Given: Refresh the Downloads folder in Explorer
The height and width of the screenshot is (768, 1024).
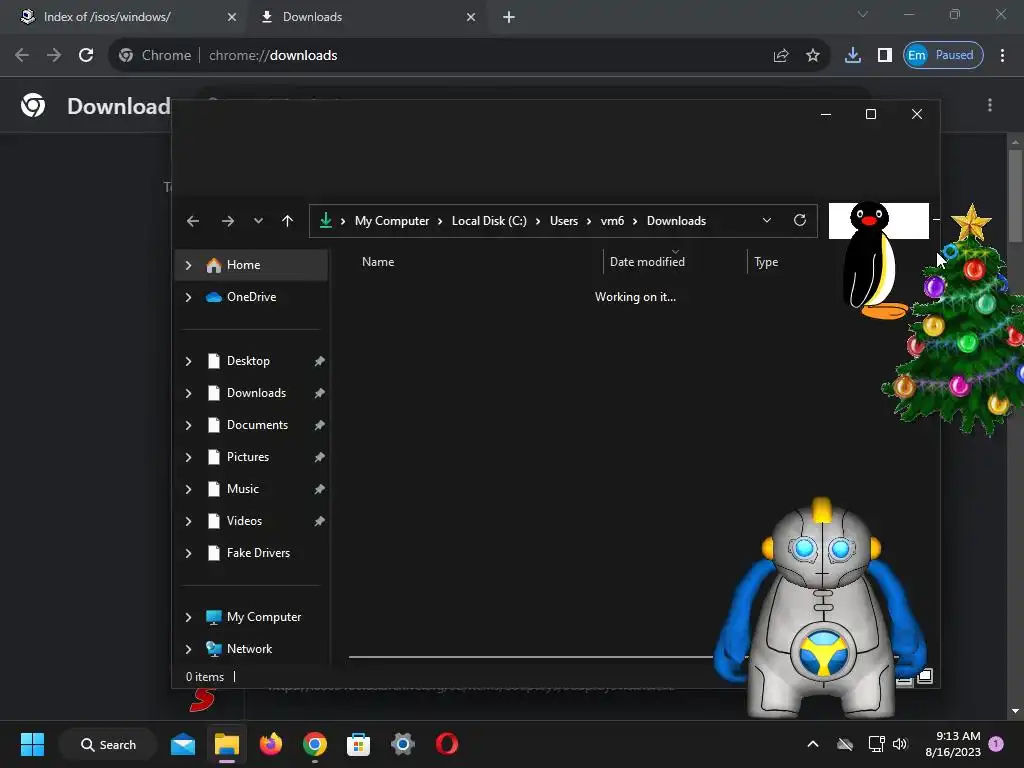Looking at the screenshot, I should [x=799, y=220].
